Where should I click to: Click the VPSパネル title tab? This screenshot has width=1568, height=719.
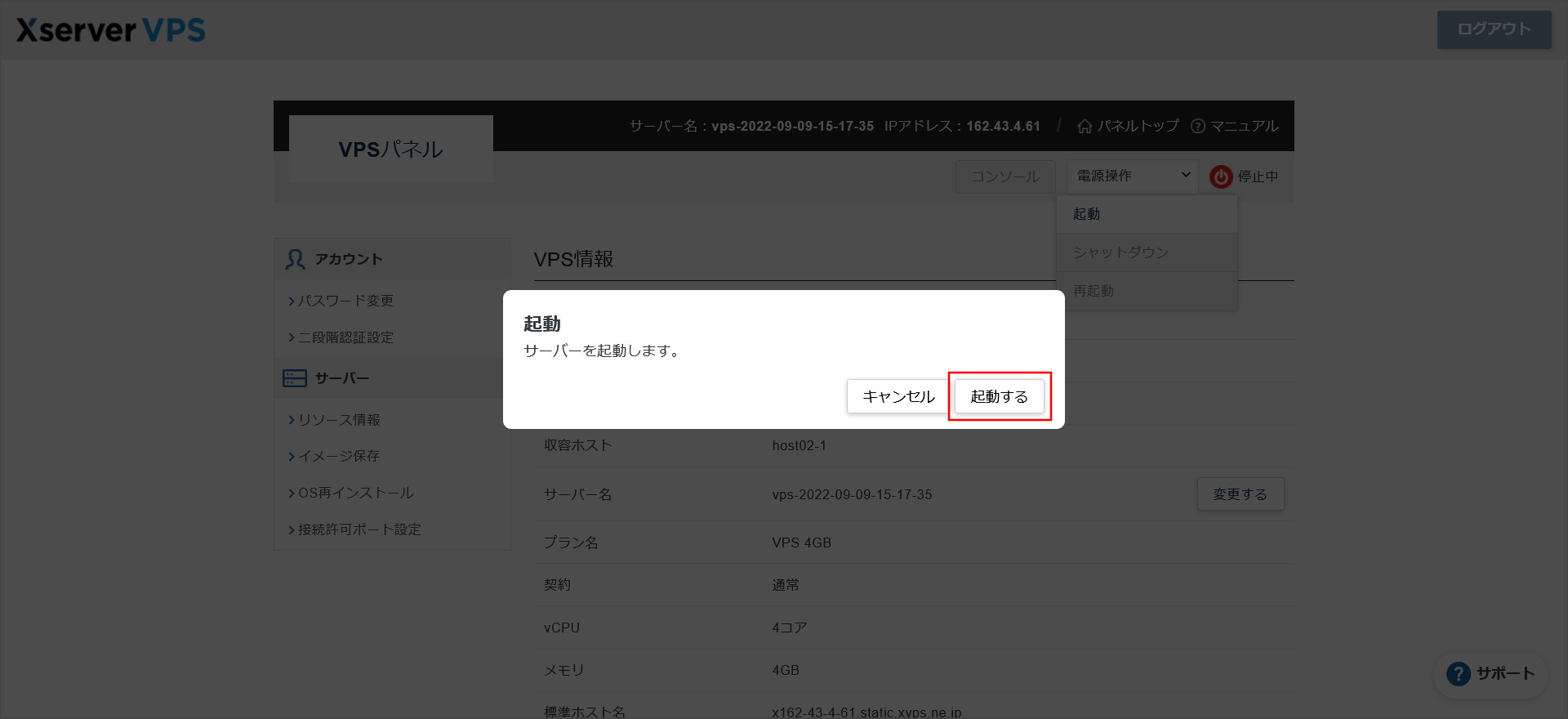[391, 150]
